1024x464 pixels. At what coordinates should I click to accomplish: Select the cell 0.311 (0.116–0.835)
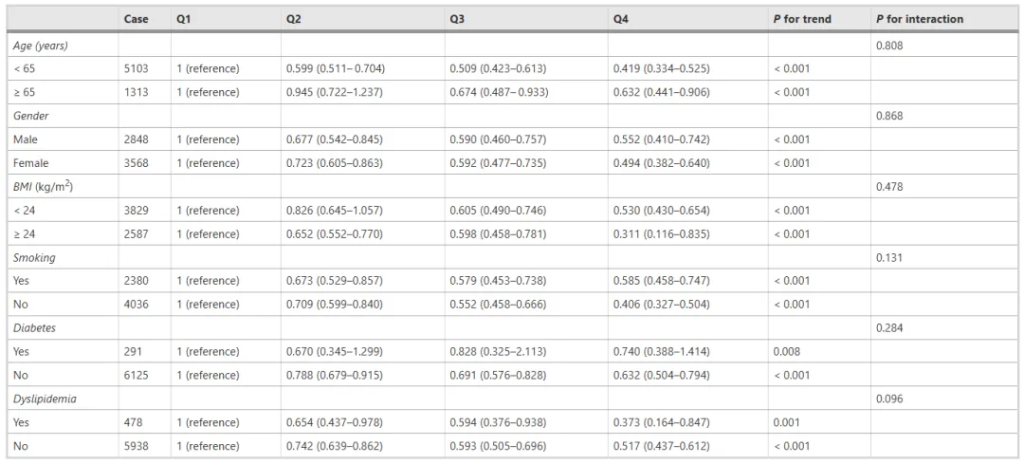tap(662, 234)
